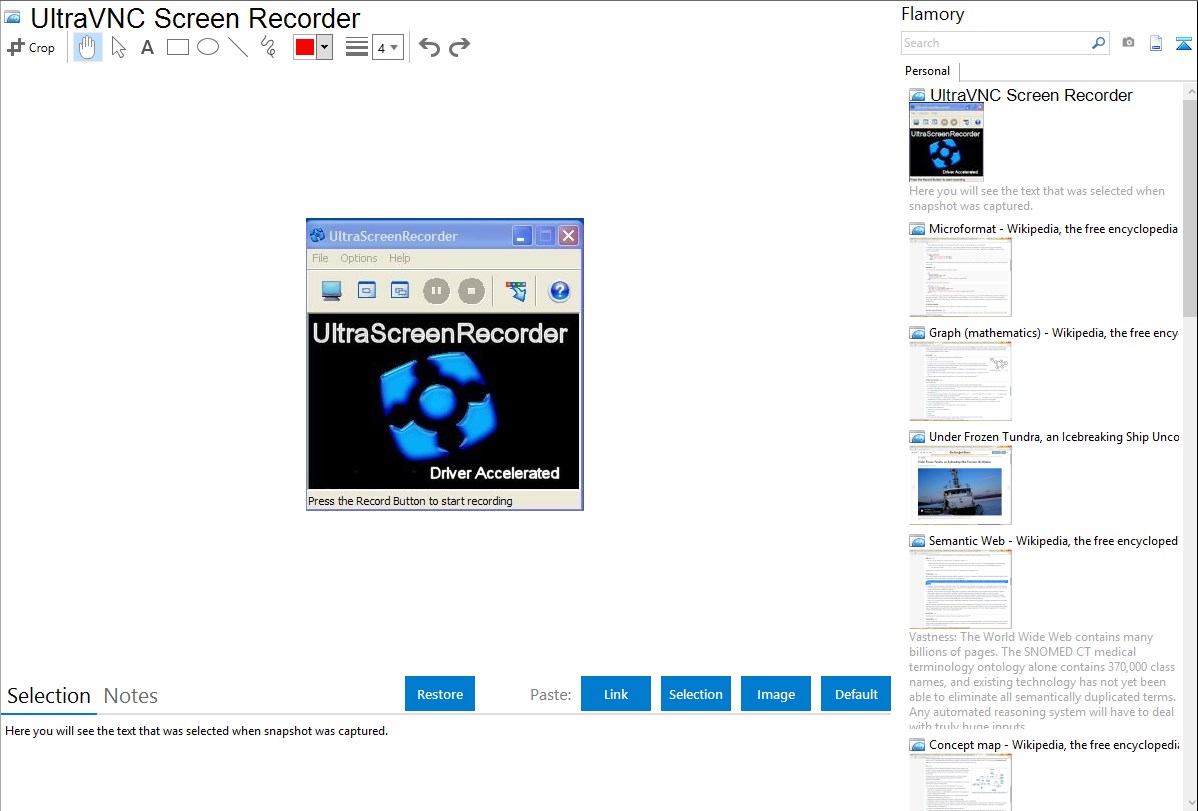Close the UltraScreenRecorder window

pos(568,236)
